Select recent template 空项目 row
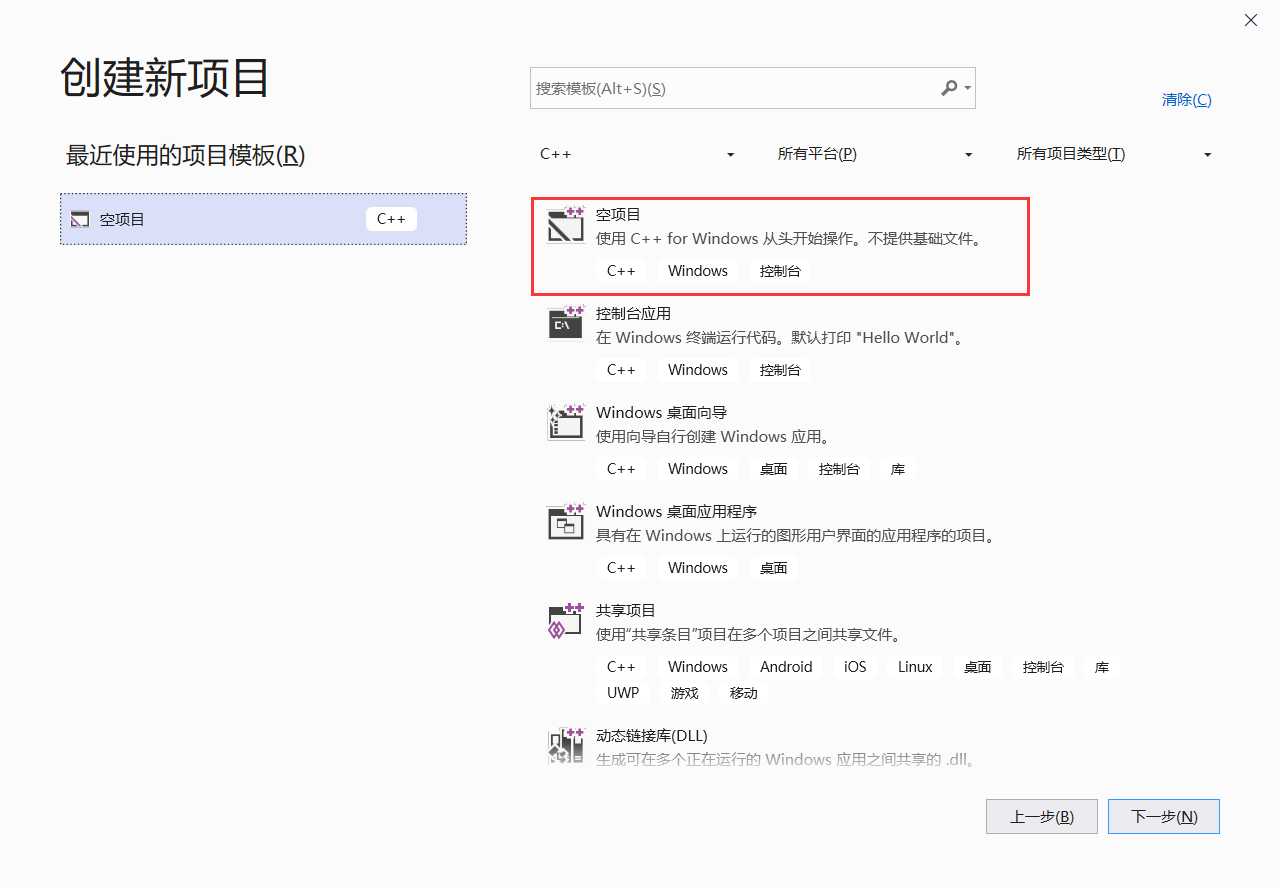The width and height of the screenshot is (1280, 888). pos(263,219)
